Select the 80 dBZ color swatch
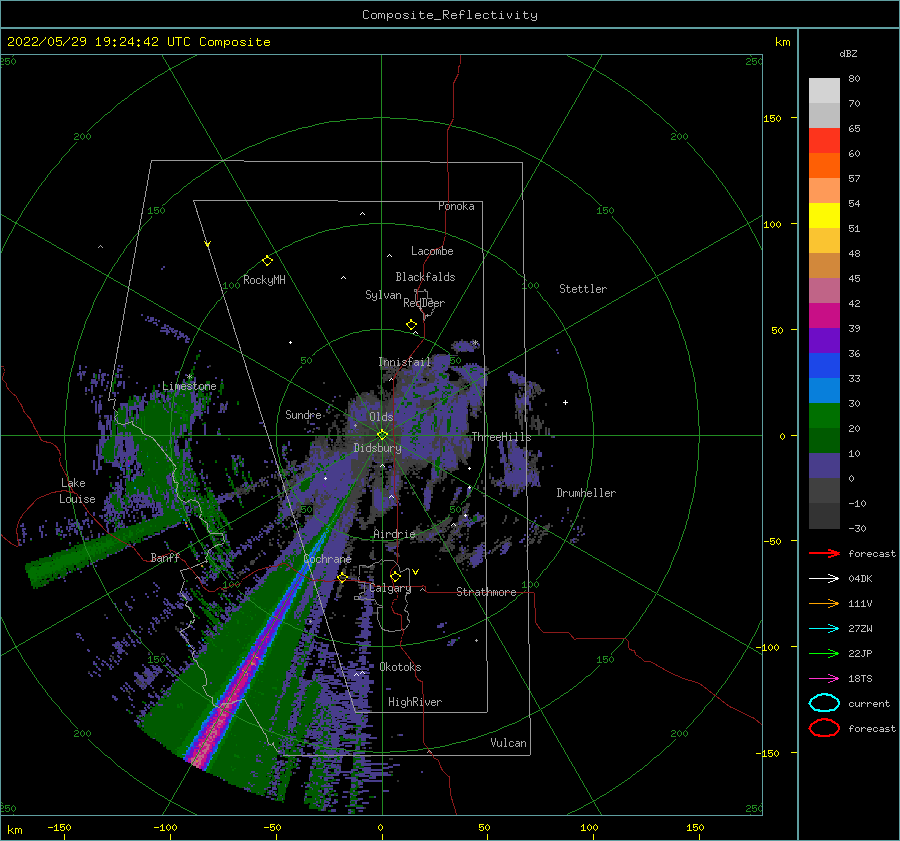This screenshot has width=900, height=841. [x=824, y=91]
